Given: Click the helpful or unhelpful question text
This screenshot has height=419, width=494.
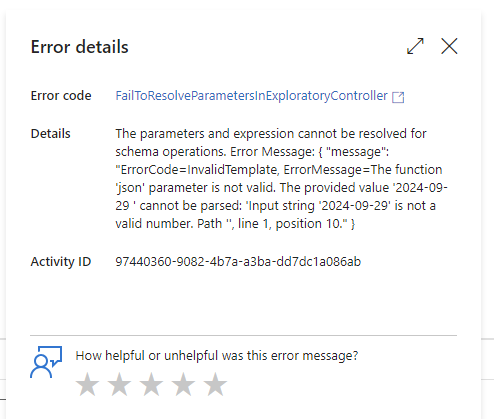Looking at the screenshot, I should (x=217, y=356).
